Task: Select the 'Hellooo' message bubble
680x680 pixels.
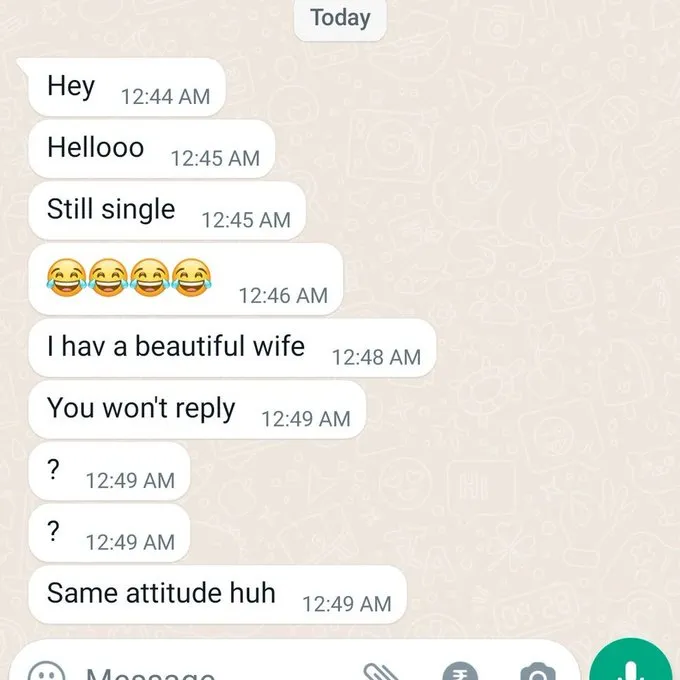Action: click(x=151, y=149)
